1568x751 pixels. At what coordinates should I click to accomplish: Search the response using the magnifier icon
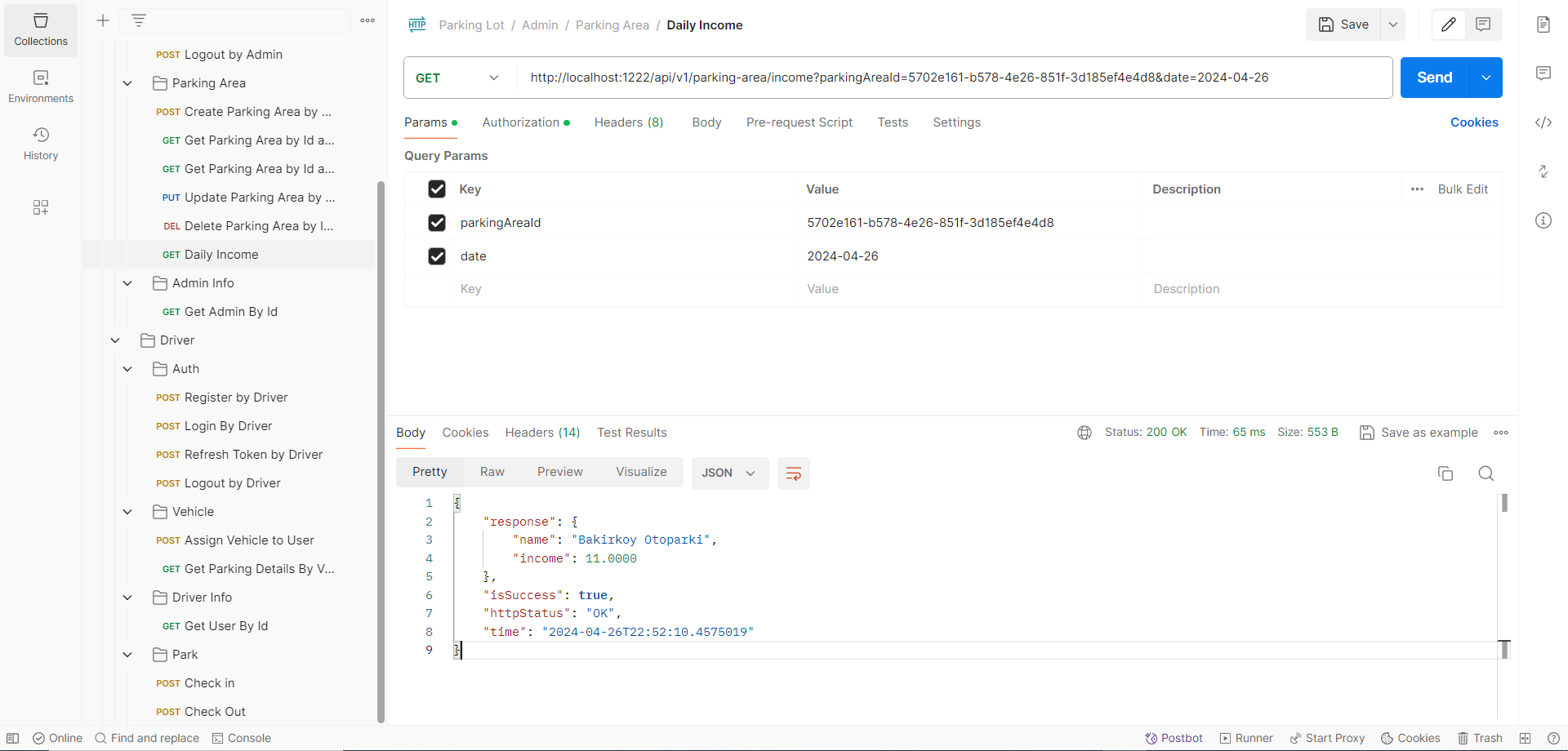point(1486,473)
